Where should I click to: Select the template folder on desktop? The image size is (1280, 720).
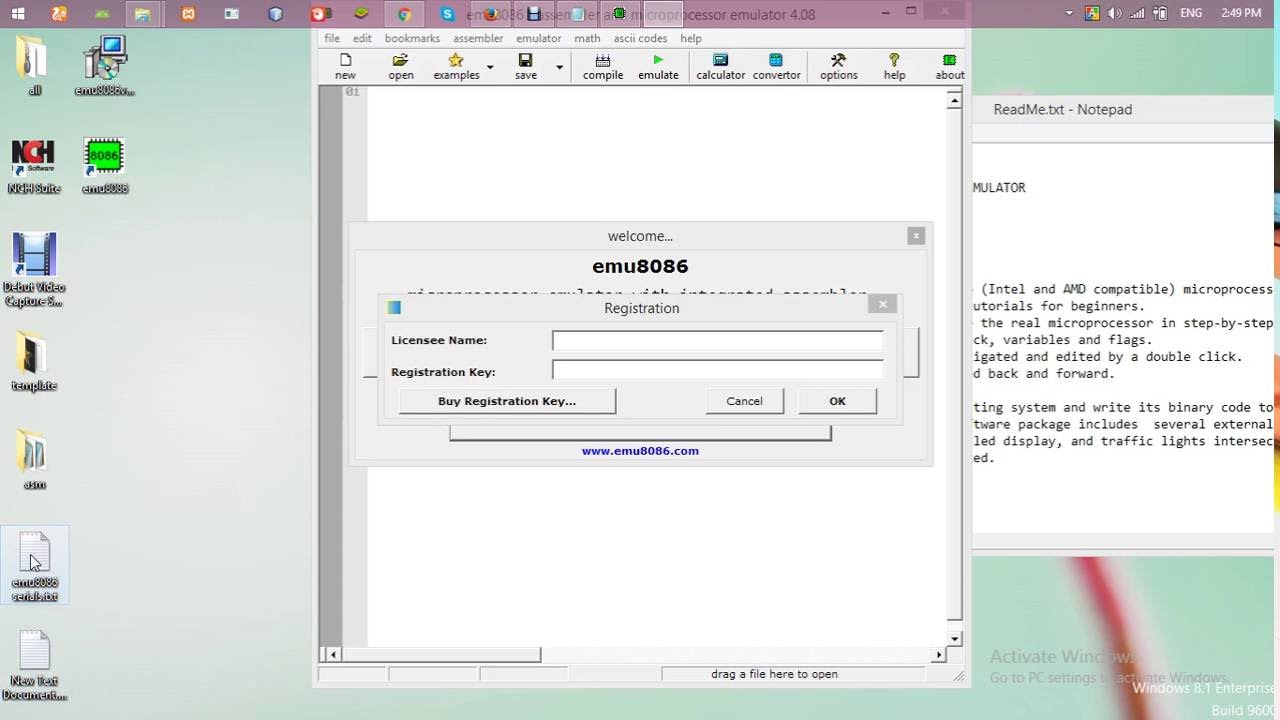coord(34,362)
